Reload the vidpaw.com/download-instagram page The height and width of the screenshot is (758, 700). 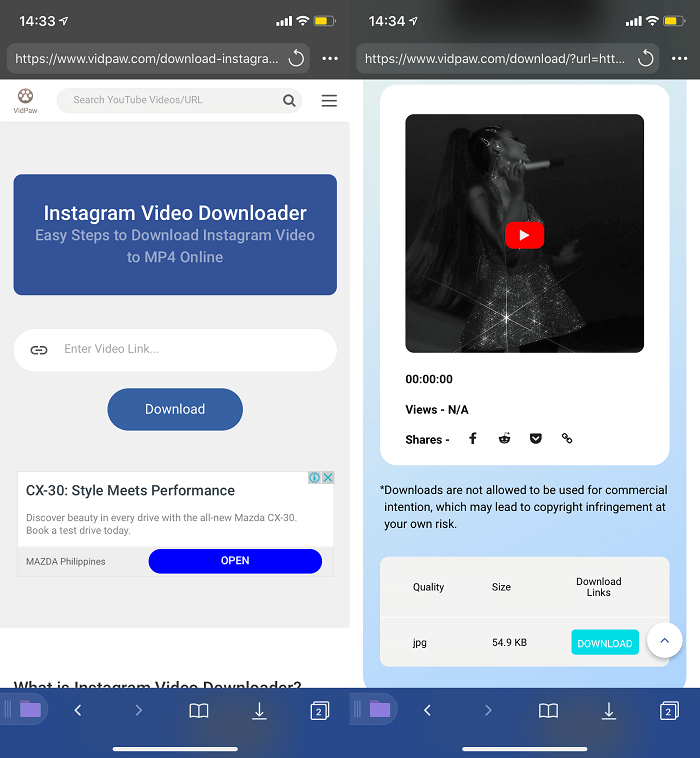coord(296,59)
